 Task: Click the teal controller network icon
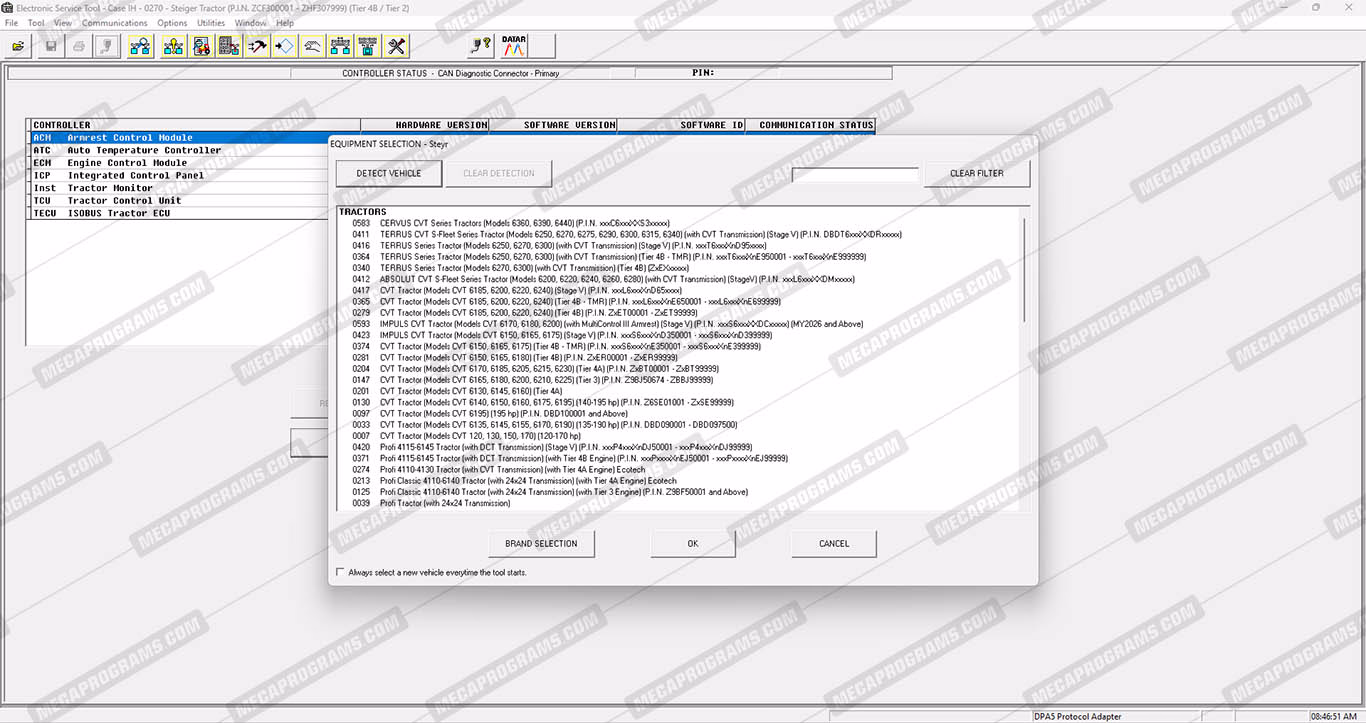369,46
